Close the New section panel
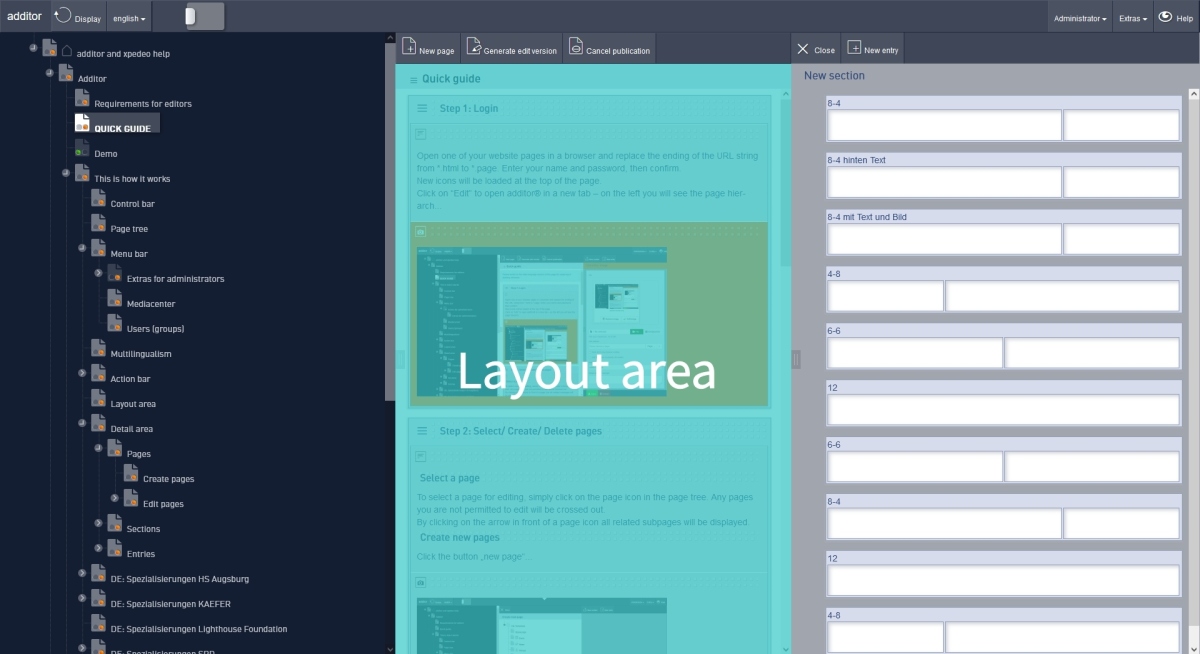Viewport: 1200px width, 654px height. 814,49
